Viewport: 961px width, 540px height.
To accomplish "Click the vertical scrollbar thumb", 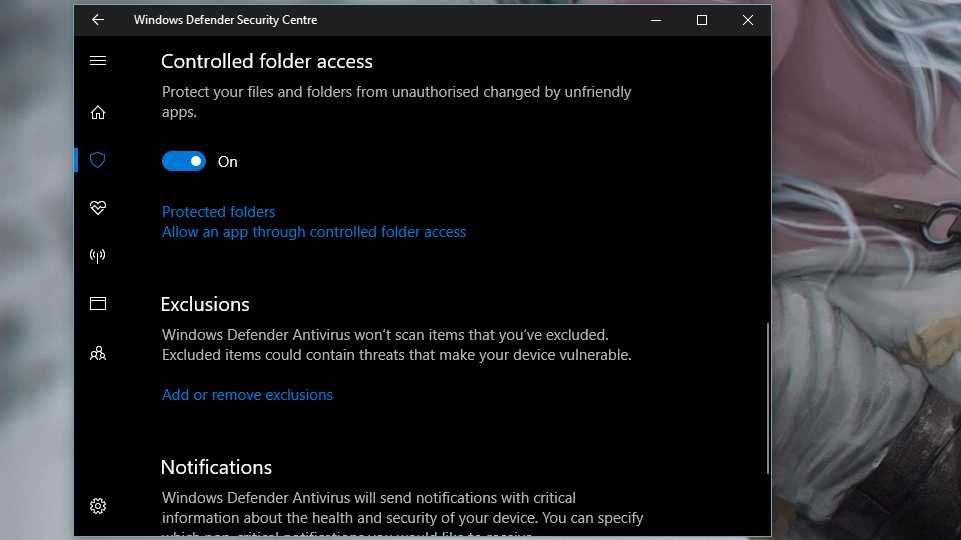I will point(767,398).
